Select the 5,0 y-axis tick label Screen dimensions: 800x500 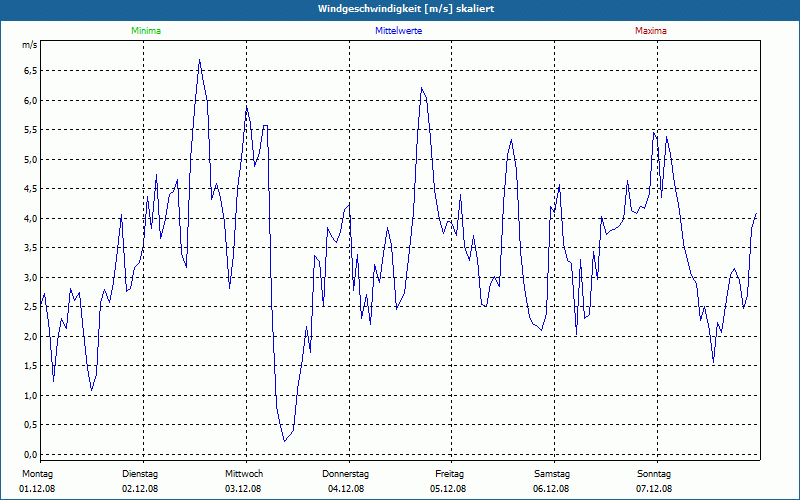[30, 159]
